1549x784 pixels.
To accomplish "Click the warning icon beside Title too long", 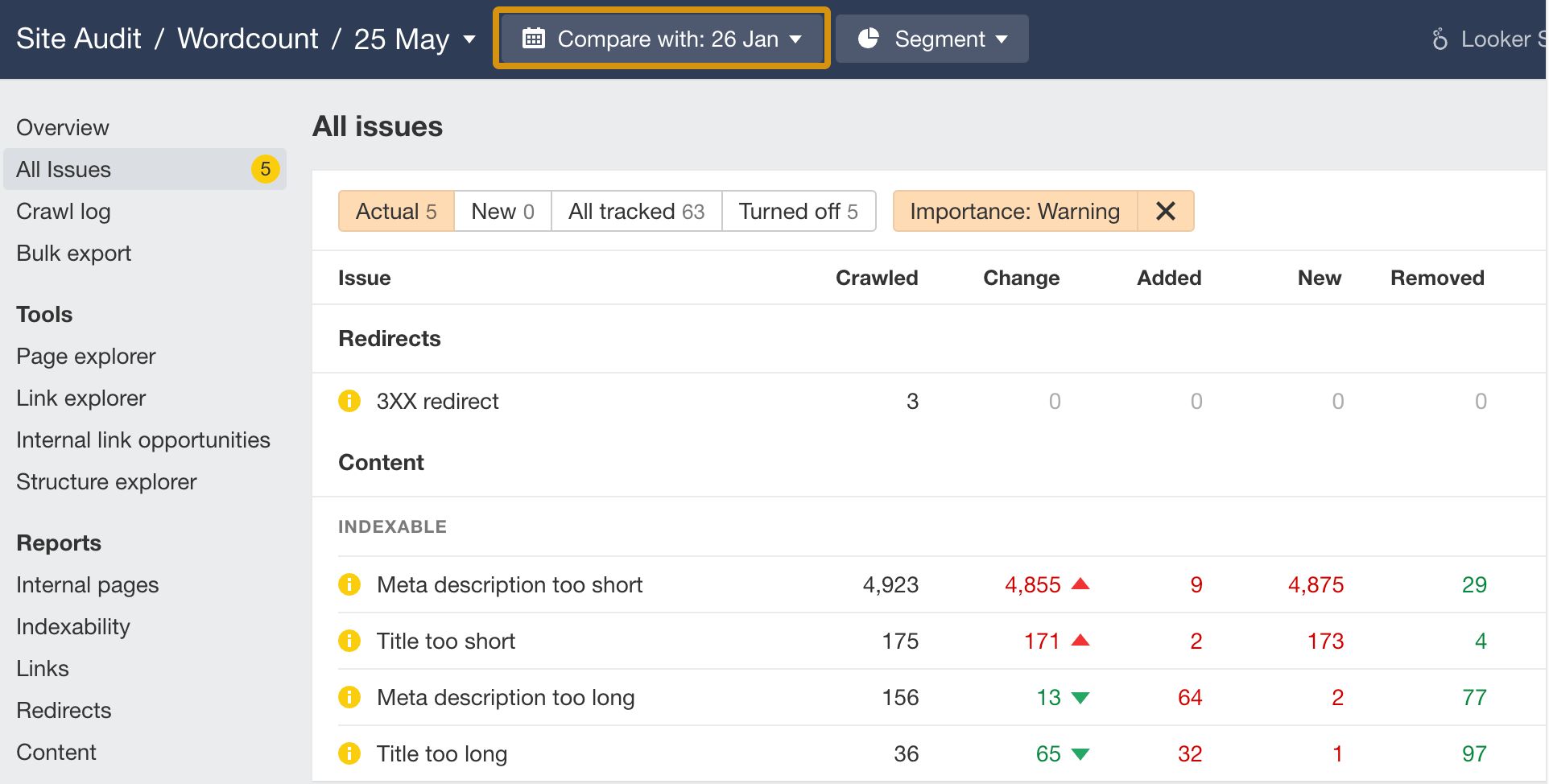I will [x=349, y=753].
